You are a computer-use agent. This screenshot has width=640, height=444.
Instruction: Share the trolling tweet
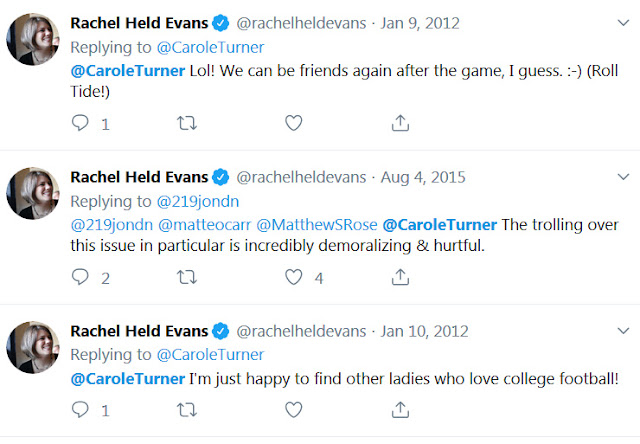[400, 278]
